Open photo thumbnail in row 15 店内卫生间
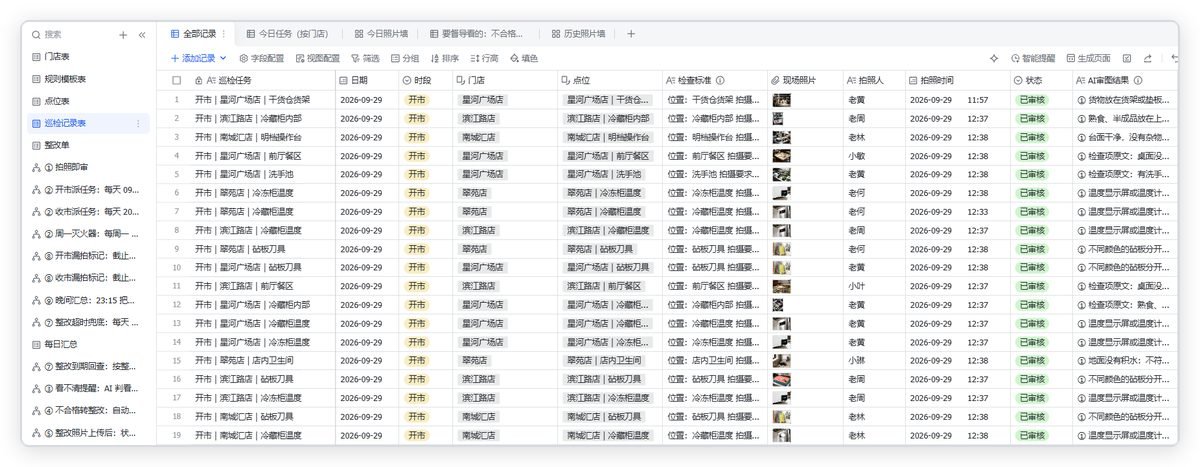 (x=782, y=360)
